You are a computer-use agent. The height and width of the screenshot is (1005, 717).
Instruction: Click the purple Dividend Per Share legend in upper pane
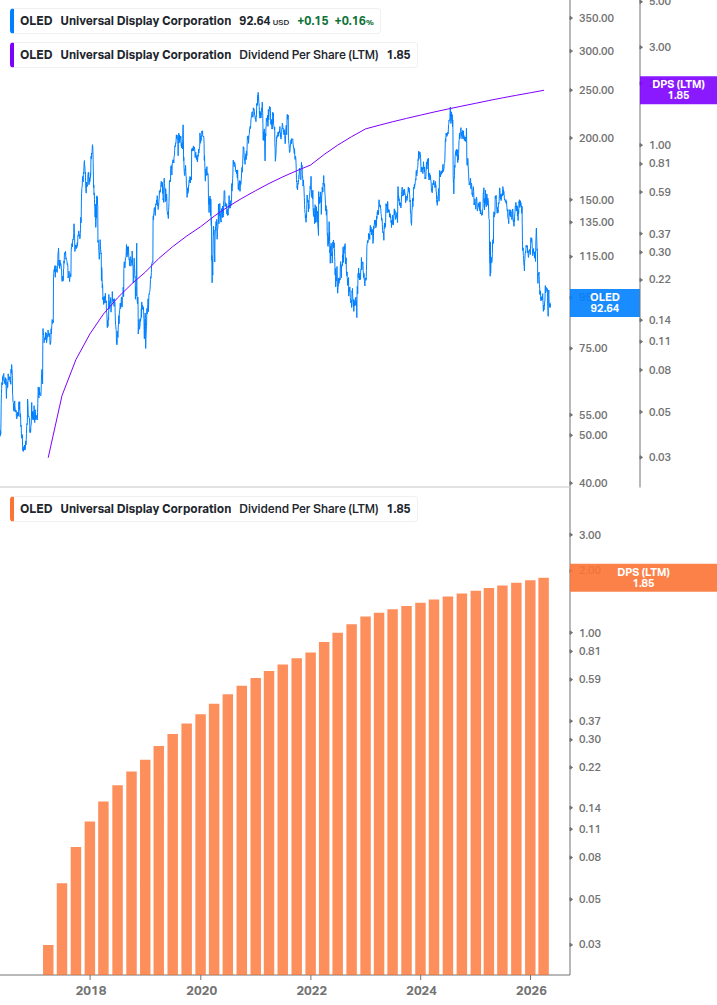point(213,55)
